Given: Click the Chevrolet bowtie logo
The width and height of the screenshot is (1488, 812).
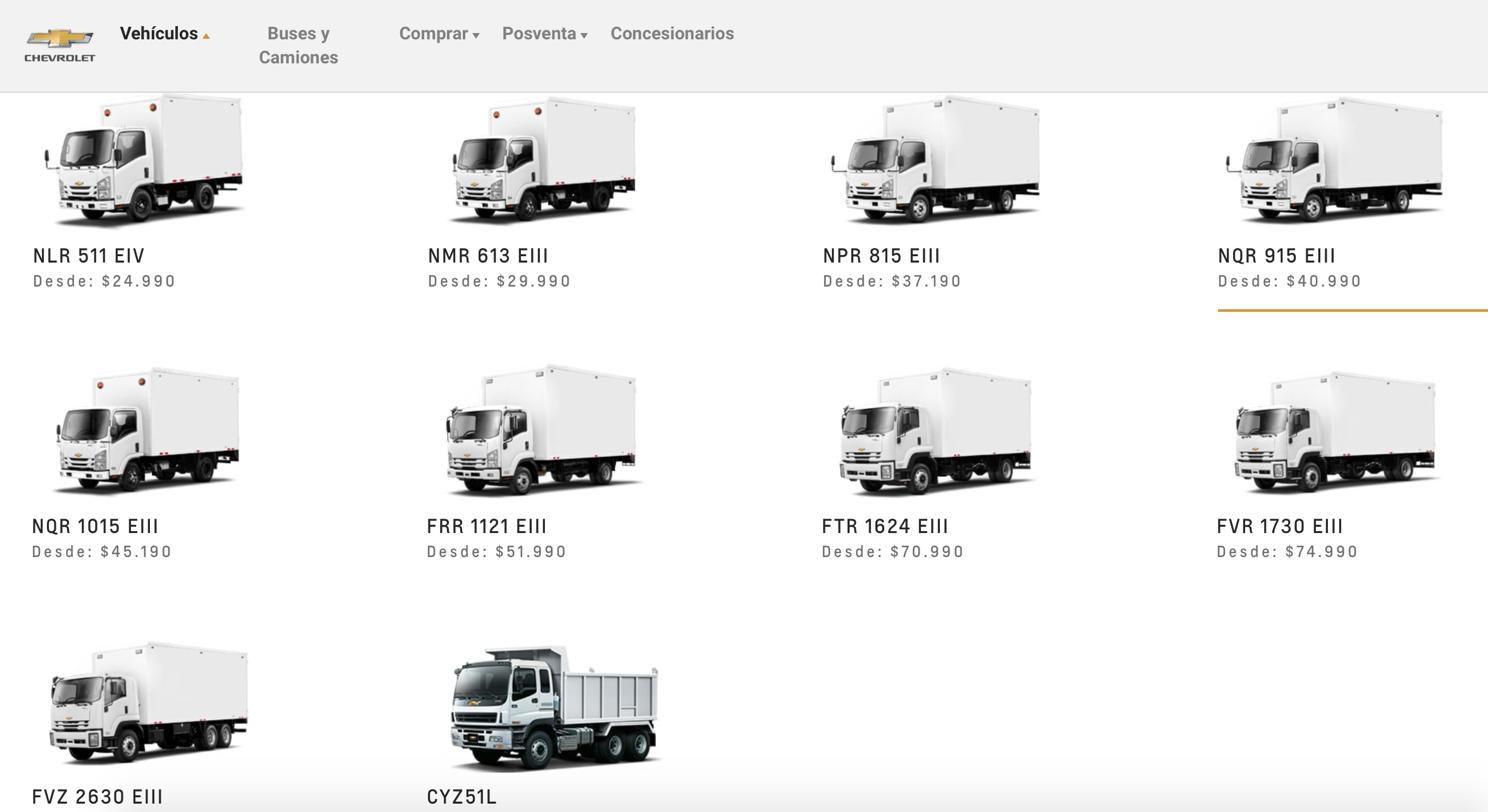Looking at the screenshot, I should tap(60, 45).
